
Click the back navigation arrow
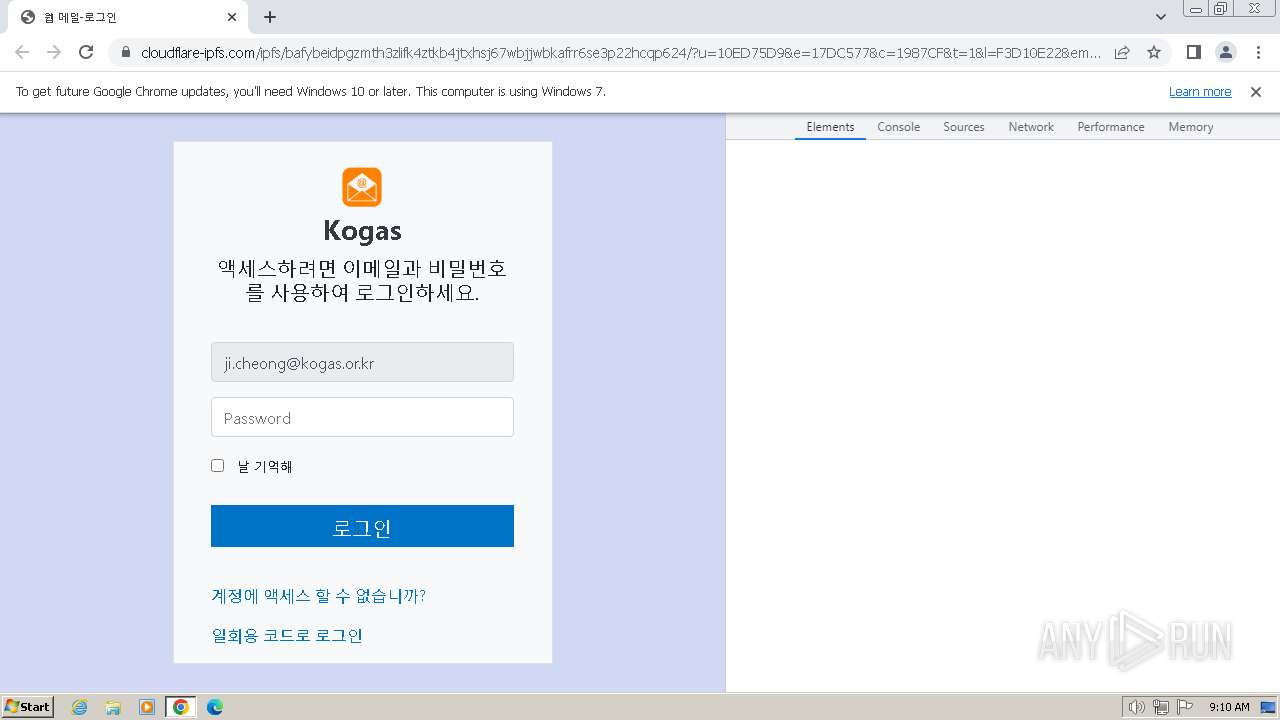[x=22, y=52]
